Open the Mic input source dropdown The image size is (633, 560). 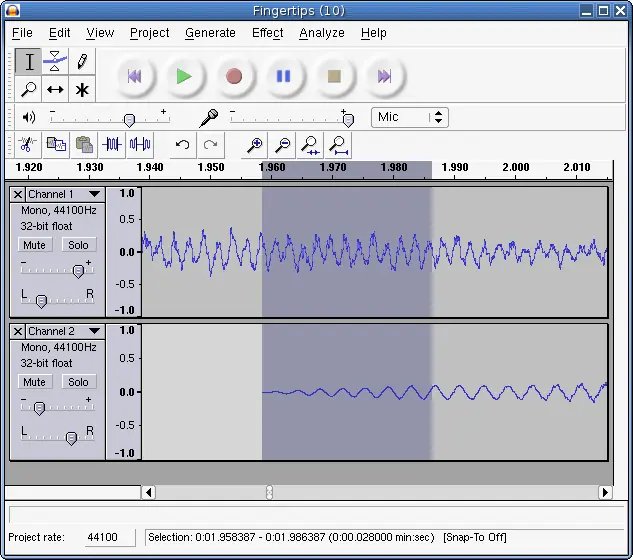click(x=409, y=117)
